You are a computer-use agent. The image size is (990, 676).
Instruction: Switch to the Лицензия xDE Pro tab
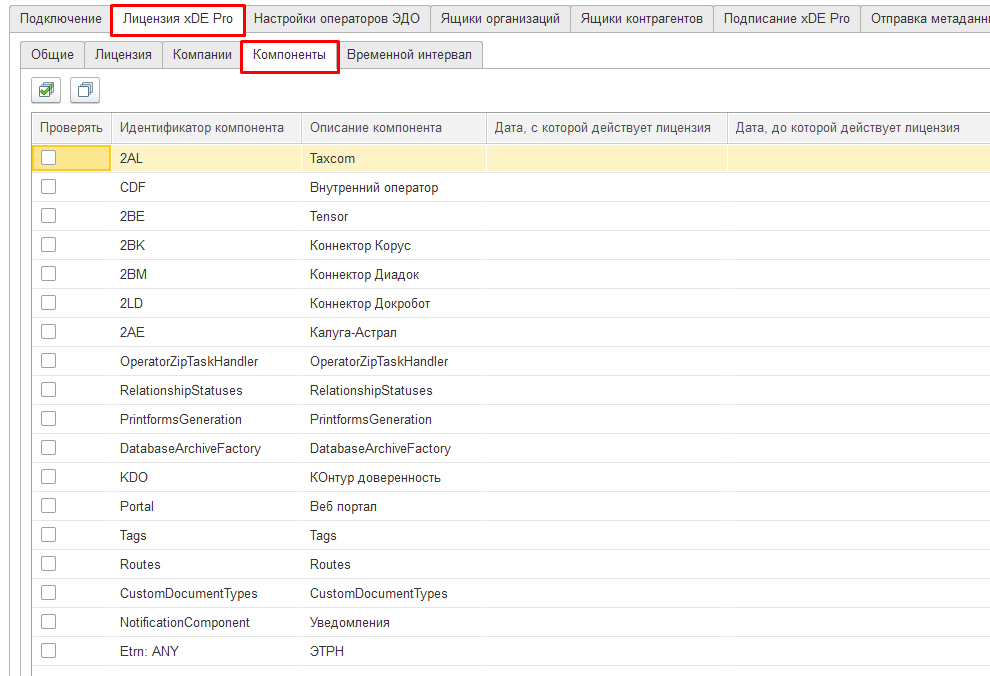[x=178, y=20]
